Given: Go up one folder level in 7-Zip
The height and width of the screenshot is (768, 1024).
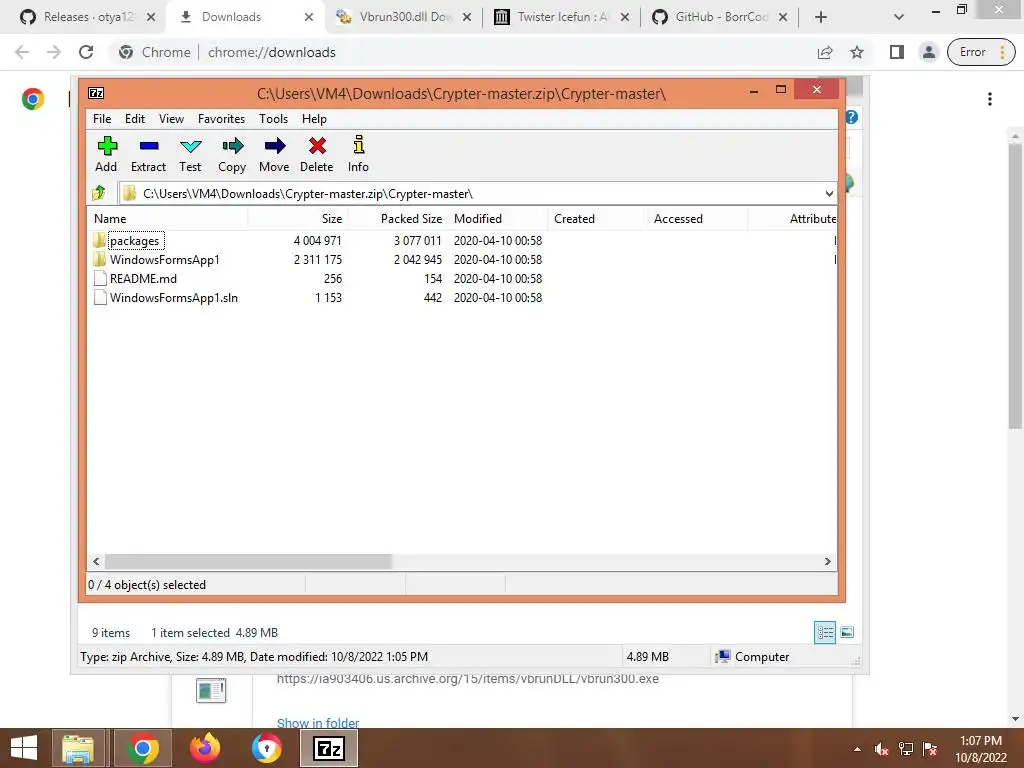Looking at the screenshot, I should (x=99, y=193).
